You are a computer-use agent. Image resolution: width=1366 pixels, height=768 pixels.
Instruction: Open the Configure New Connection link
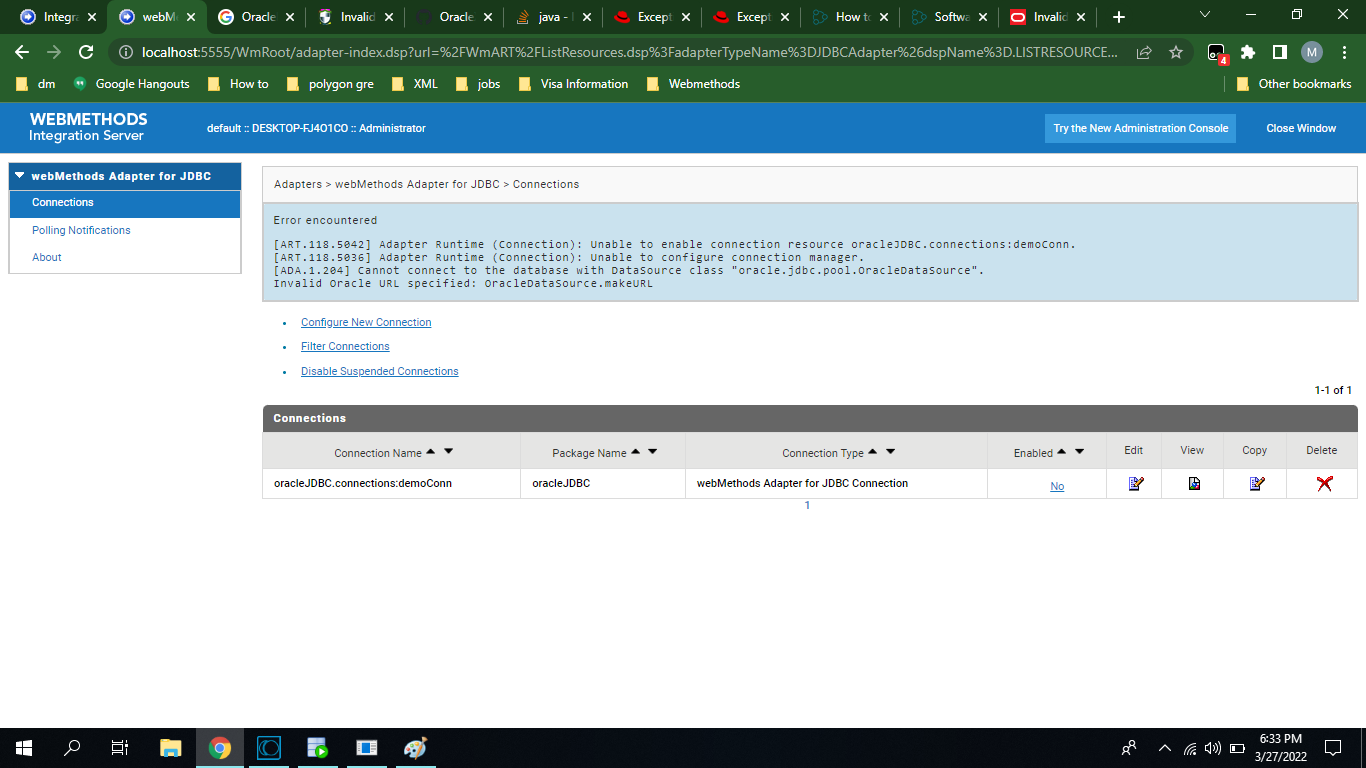(x=366, y=322)
